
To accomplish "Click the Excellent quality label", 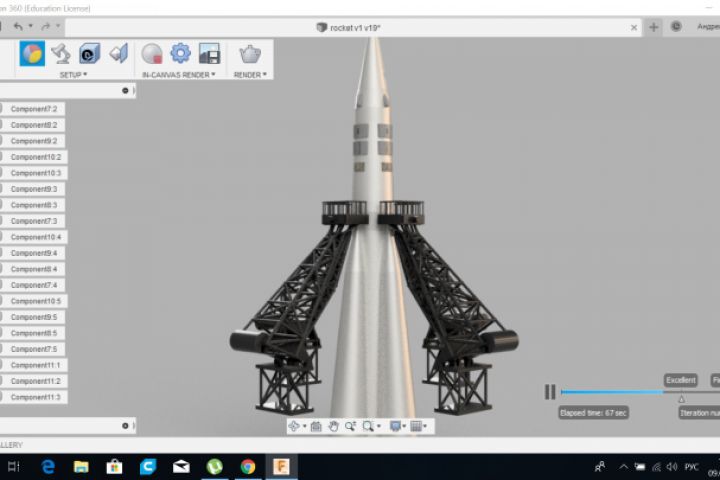I will (681, 380).
